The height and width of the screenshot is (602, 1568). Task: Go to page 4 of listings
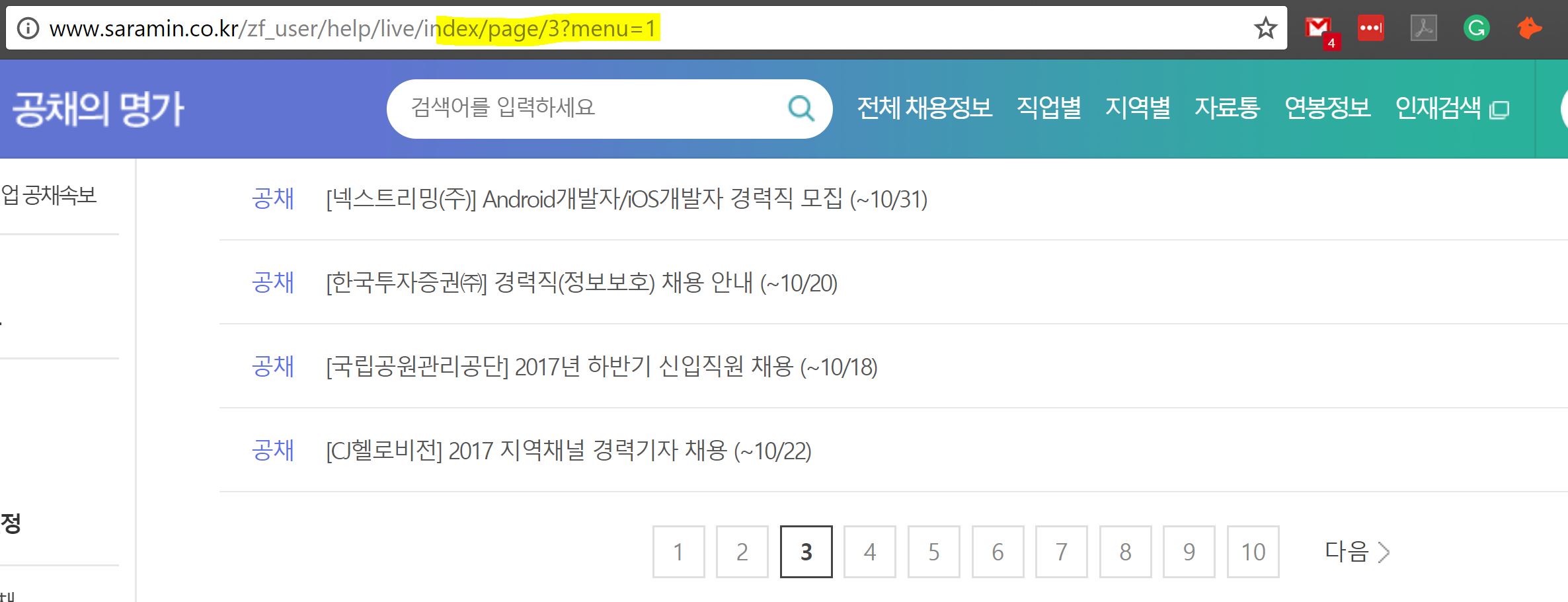[870, 552]
